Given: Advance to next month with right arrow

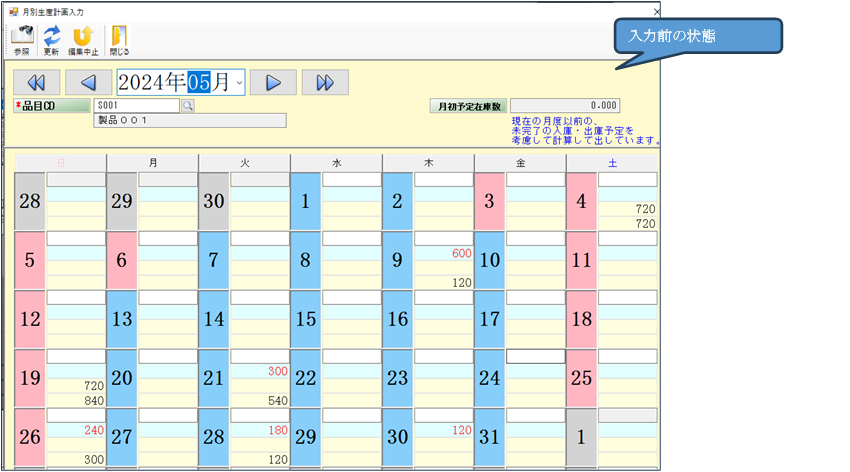Looking at the screenshot, I should (273, 82).
